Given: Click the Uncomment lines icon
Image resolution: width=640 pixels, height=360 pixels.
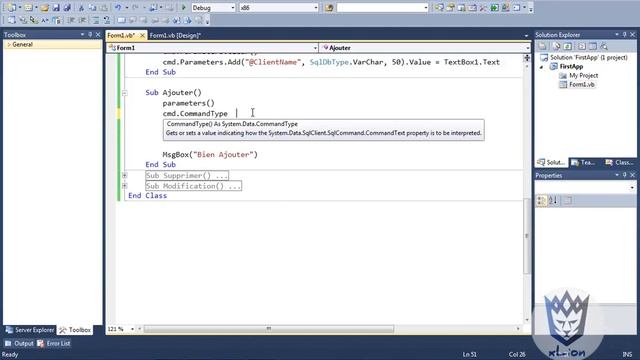Looking at the screenshot, I should coord(107,20).
